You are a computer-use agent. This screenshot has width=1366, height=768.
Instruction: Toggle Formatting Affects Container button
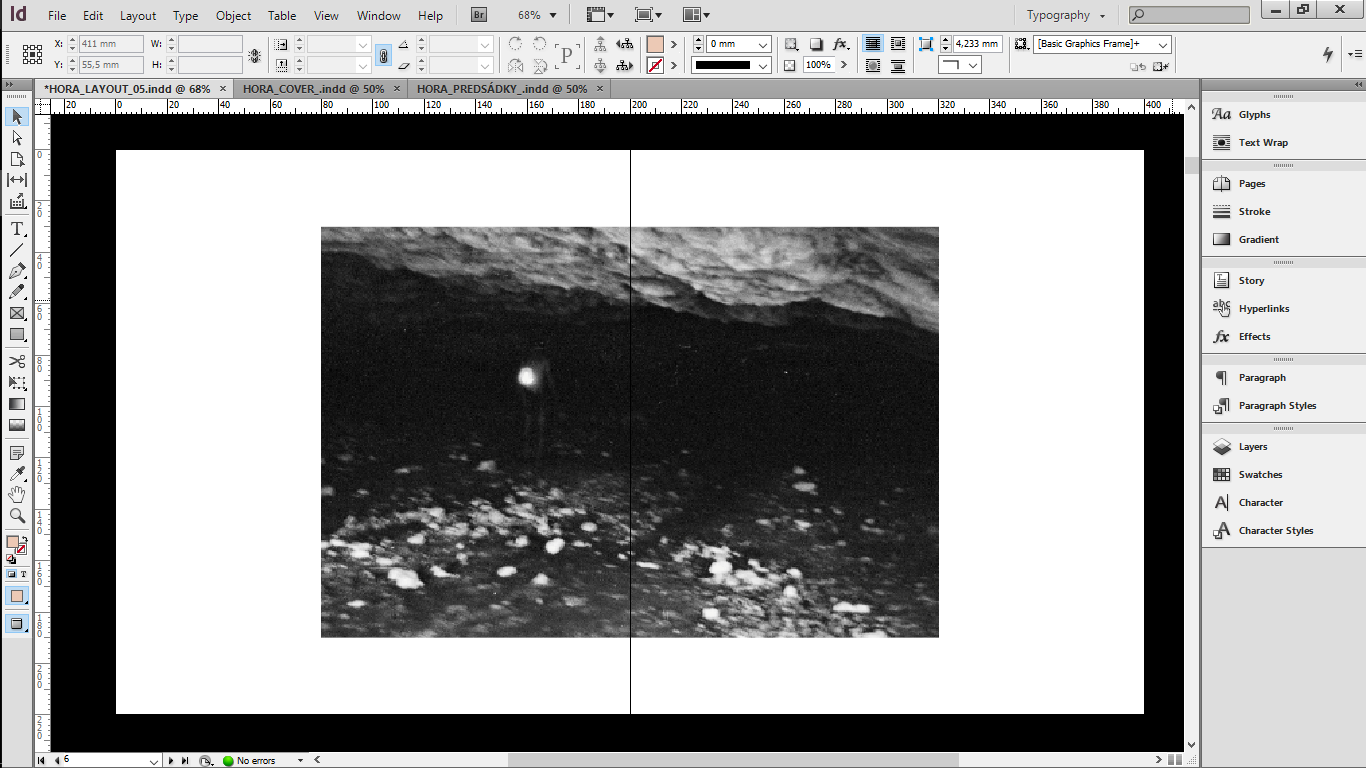click(x=12, y=574)
